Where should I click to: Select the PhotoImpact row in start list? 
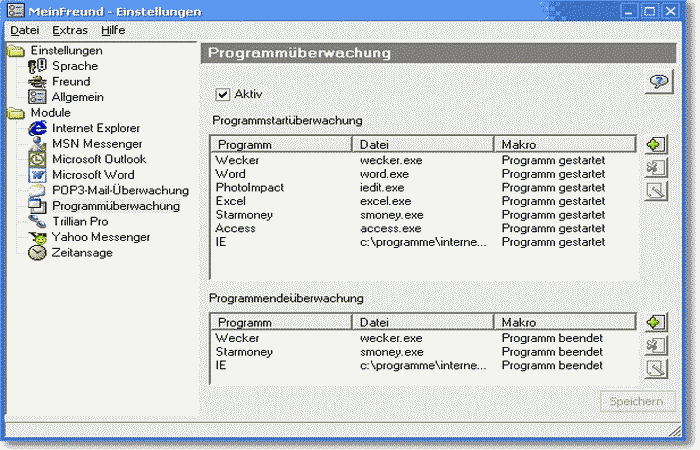point(250,187)
